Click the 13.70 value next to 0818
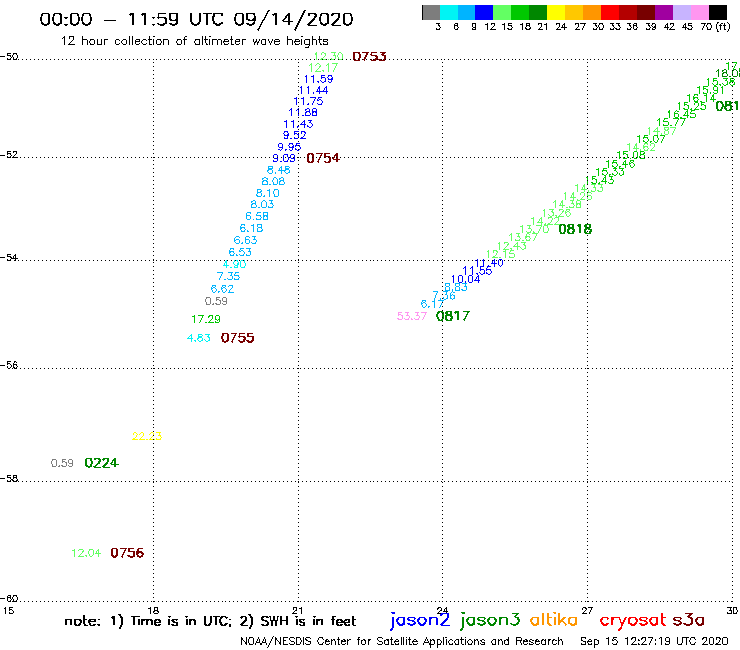 pos(535,229)
